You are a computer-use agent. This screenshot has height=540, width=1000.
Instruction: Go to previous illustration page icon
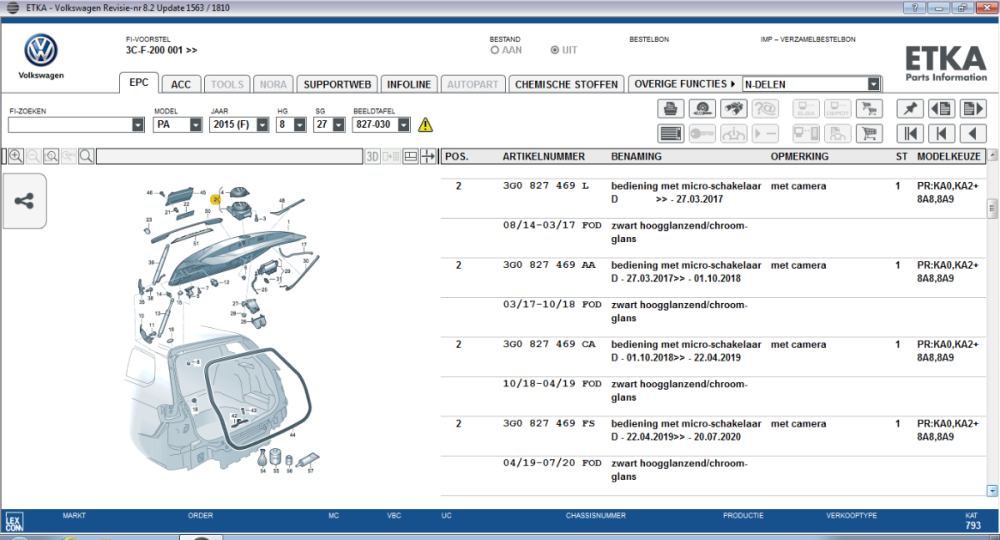pos(941,108)
